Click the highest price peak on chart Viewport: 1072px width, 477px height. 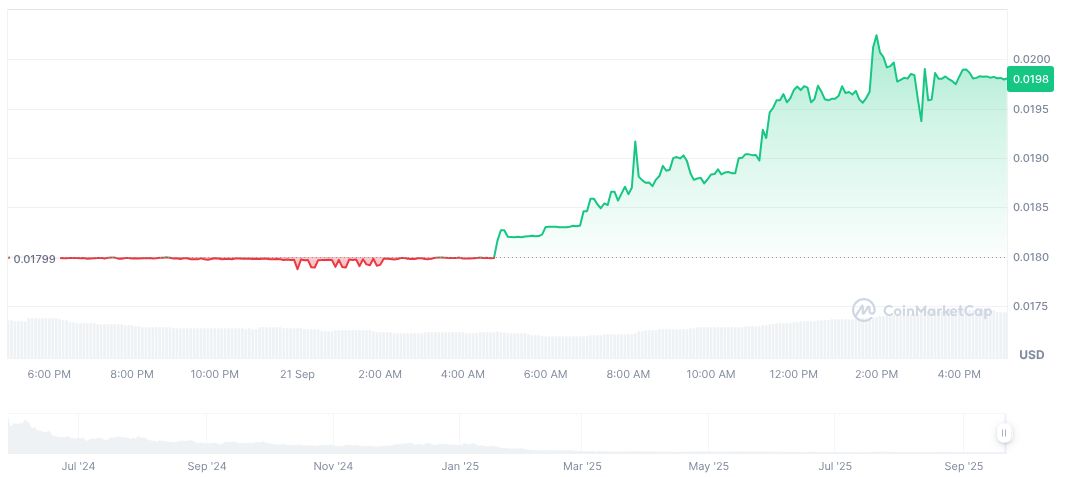coord(876,36)
